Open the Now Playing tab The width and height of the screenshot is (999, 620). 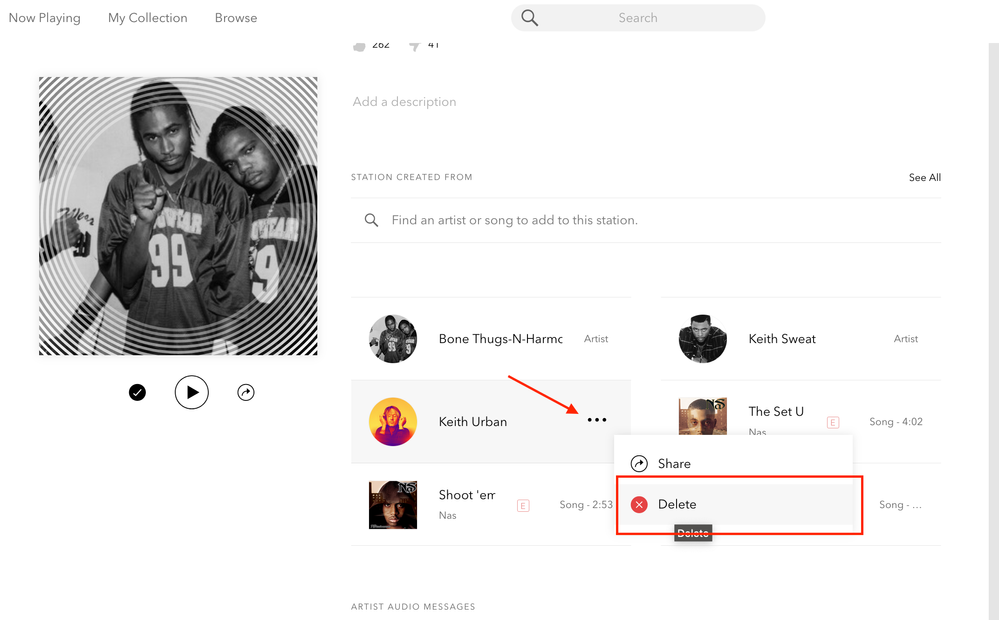45,18
